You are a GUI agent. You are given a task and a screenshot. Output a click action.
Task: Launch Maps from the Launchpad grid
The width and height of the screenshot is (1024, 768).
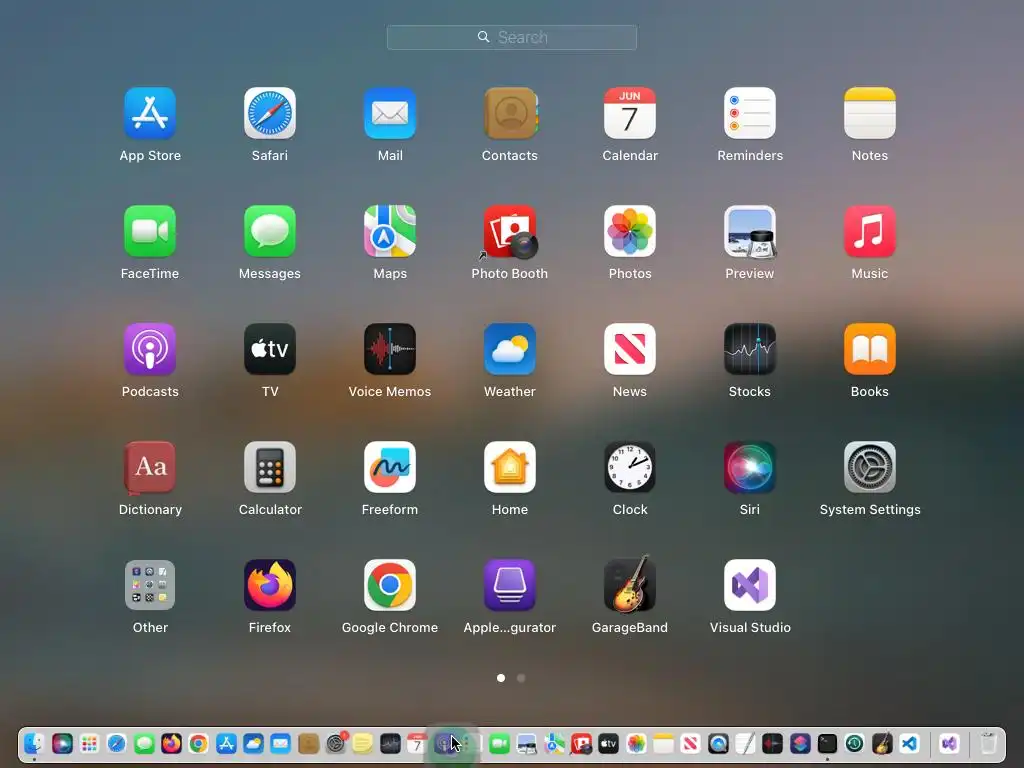click(x=390, y=231)
